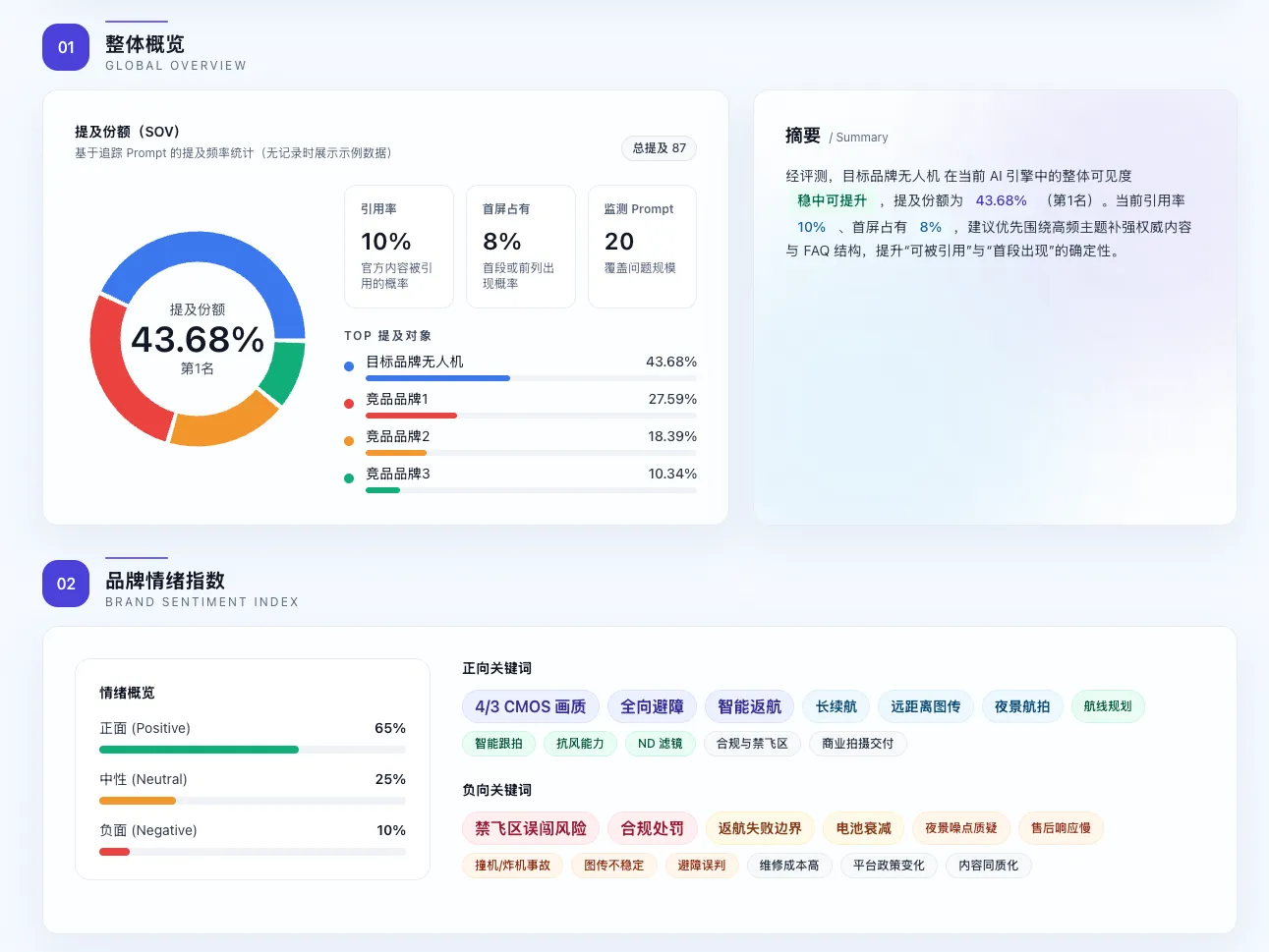Click the 中性 (Neutral) sentiment bar

(253, 801)
